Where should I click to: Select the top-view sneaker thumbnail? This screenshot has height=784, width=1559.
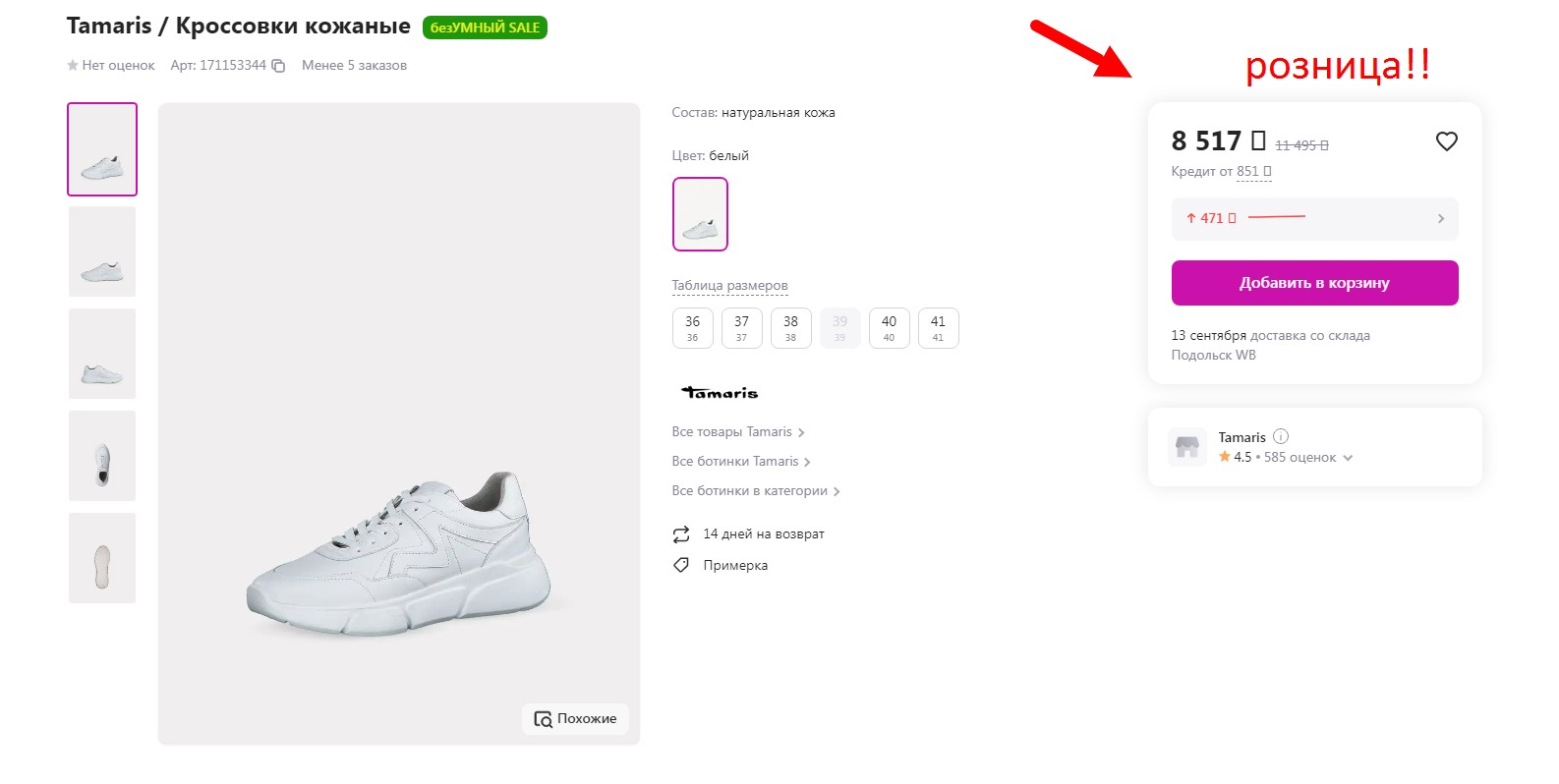(x=102, y=456)
